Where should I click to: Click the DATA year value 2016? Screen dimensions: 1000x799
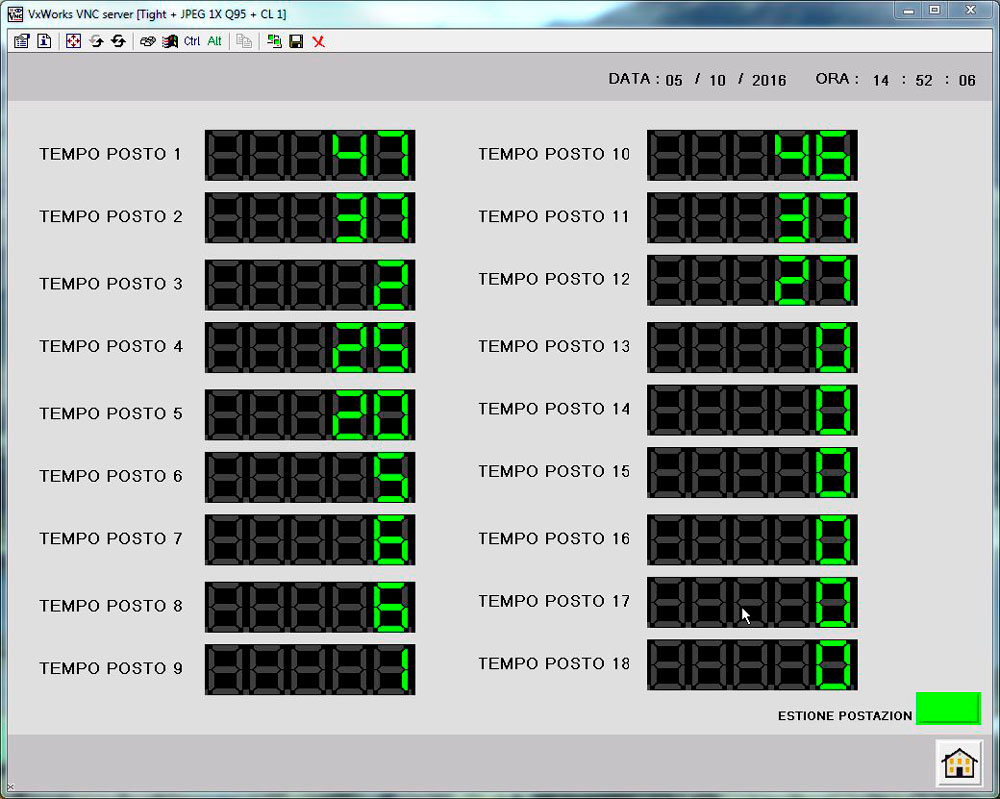(769, 80)
